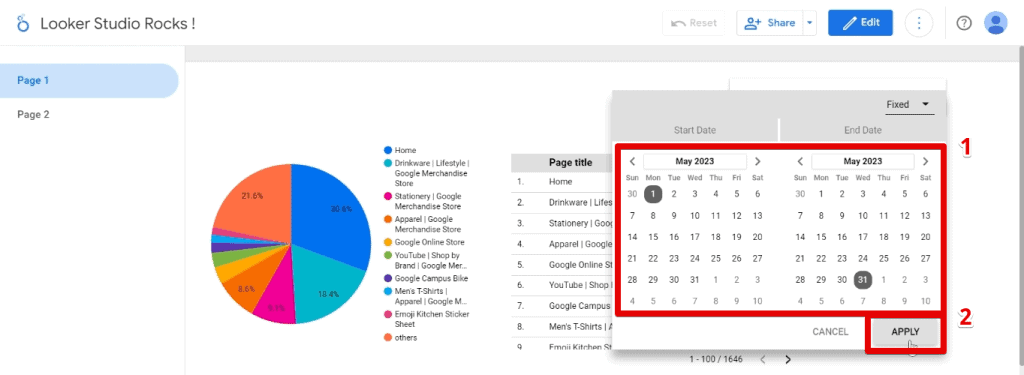Image resolution: width=1024 pixels, height=375 pixels.
Task: Click the 1 - 100 / 1646 pagination text
Action: coord(716,359)
